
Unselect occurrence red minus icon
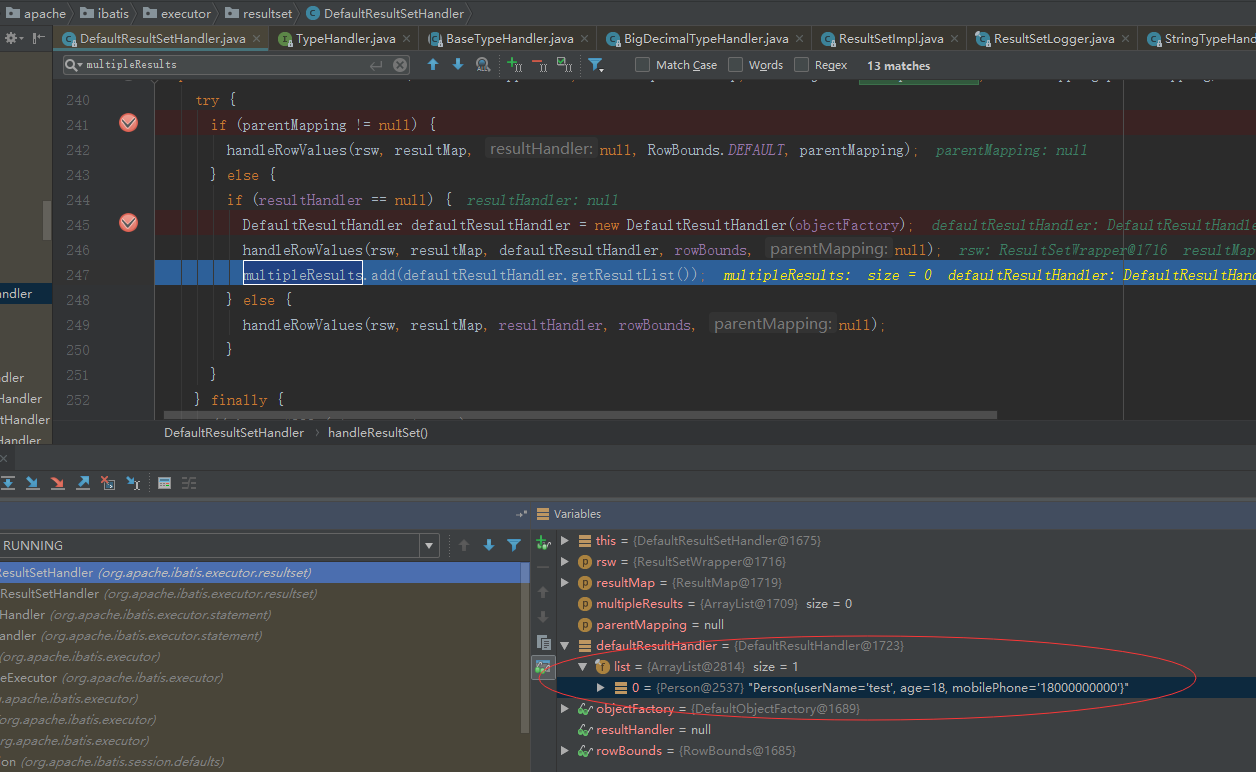540,64
